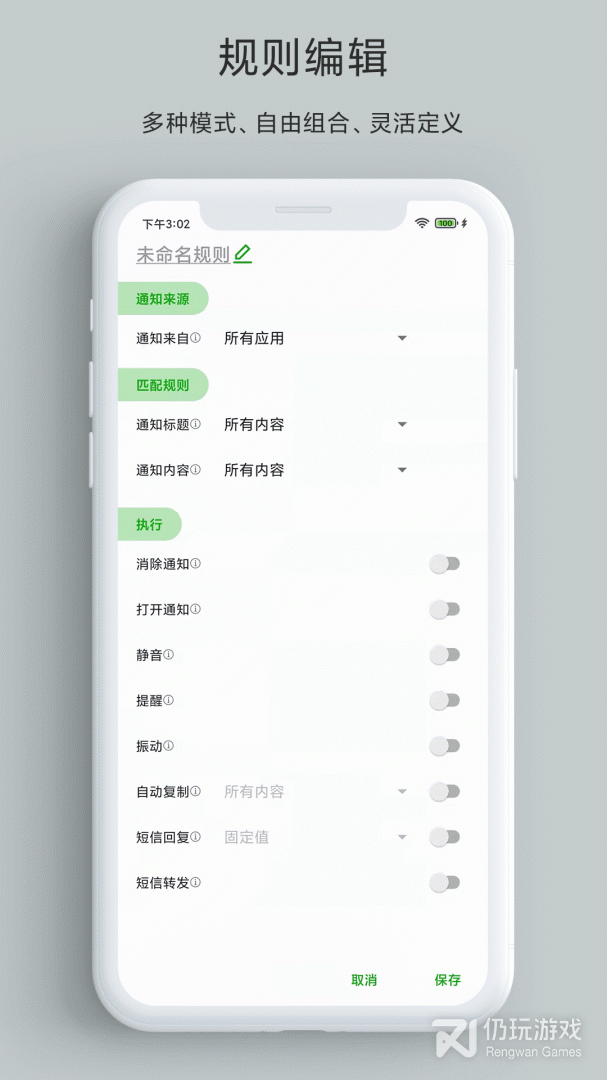Screen dimensions: 607x1080
Task: Toggle the 打开通知 switch
Action: [444, 610]
